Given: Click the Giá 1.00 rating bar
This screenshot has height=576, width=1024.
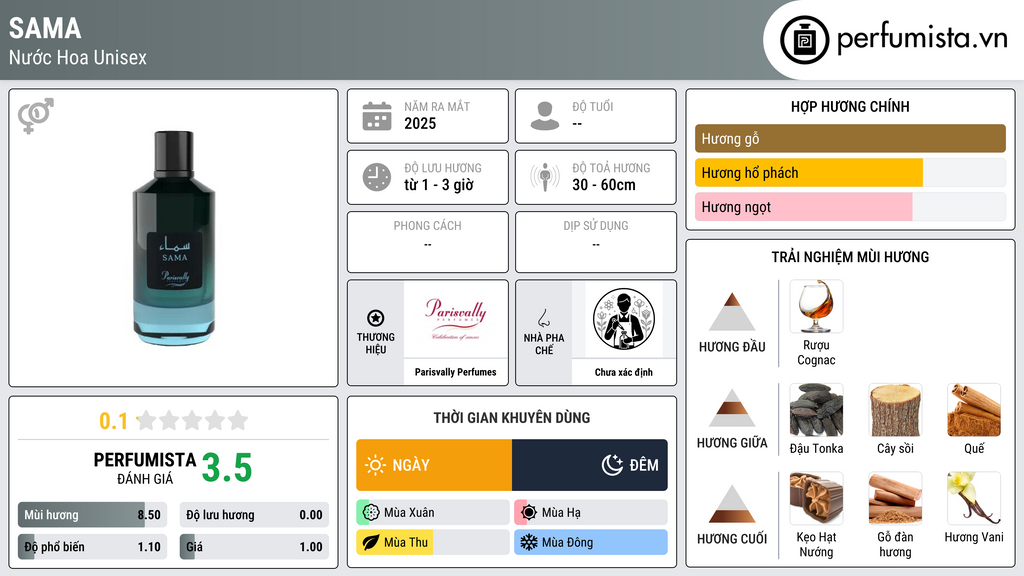Looking at the screenshot, I should tap(254, 547).
